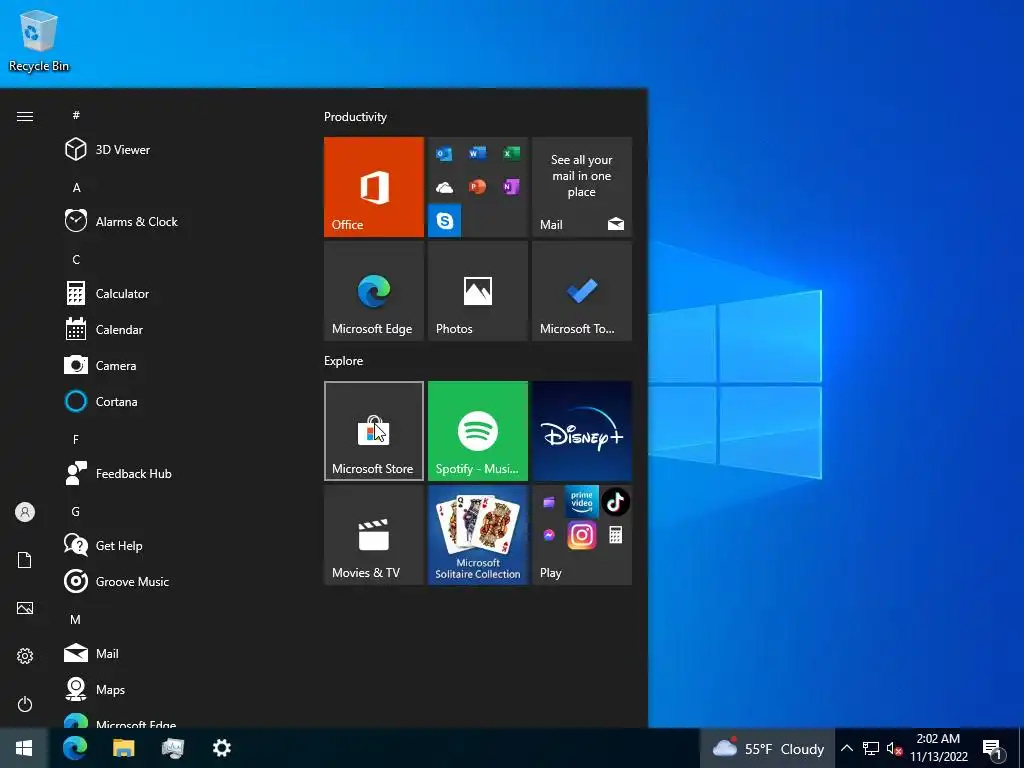Click the OneNote icon in Office folder
Image resolution: width=1024 pixels, height=768 pixels.
click(511, 187)
